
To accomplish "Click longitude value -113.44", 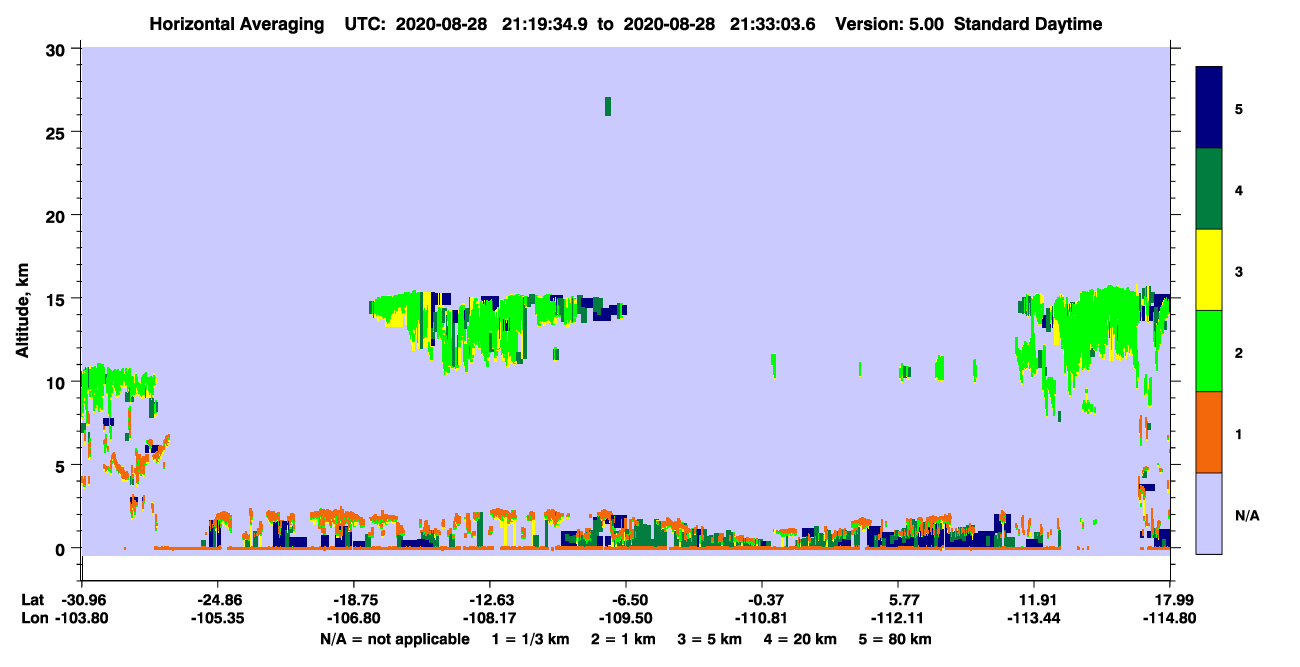I will (x=1034, y=618).
